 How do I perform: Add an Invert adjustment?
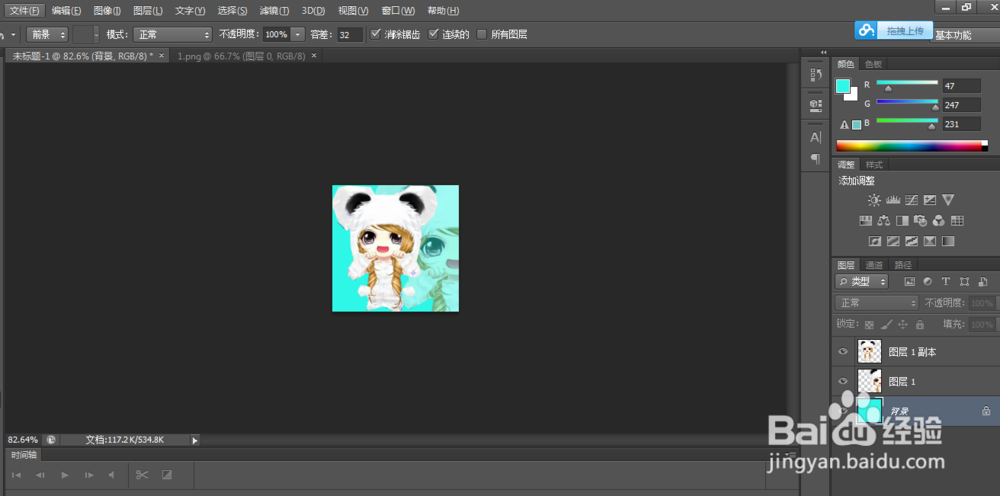[875, 241]
